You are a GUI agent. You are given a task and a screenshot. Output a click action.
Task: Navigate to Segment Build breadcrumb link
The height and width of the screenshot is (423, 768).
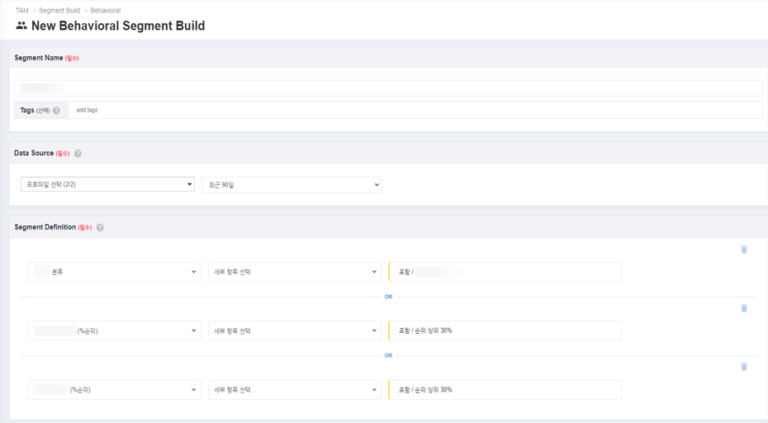(59, 10)
